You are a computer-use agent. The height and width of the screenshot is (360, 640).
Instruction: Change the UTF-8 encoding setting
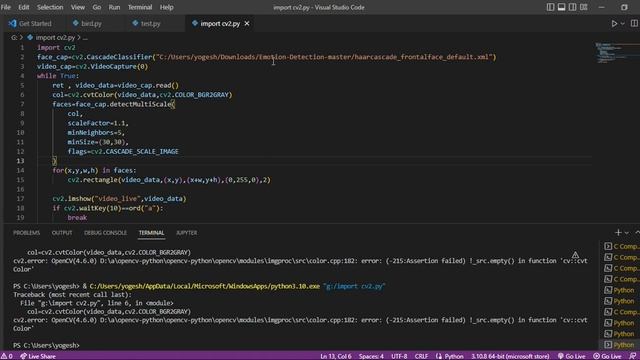(399, 356)
